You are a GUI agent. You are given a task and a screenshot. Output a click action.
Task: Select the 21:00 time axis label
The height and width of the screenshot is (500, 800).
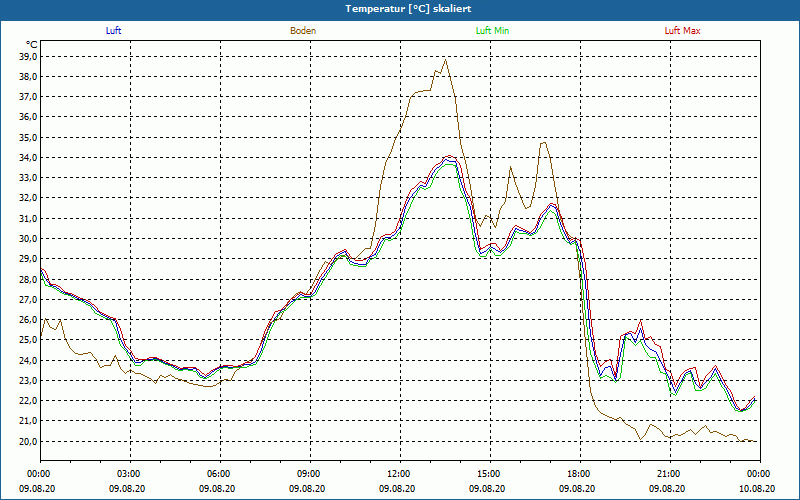(x=668, y=474)
